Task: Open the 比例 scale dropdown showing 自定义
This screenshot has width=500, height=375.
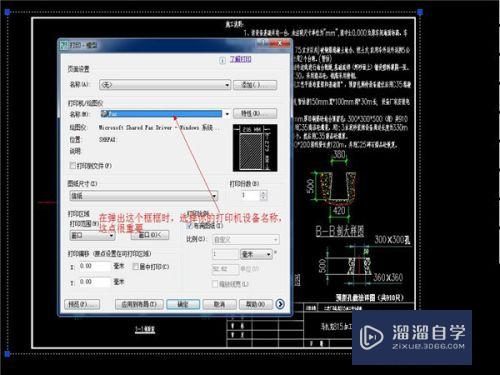Action: coord(246,239)
